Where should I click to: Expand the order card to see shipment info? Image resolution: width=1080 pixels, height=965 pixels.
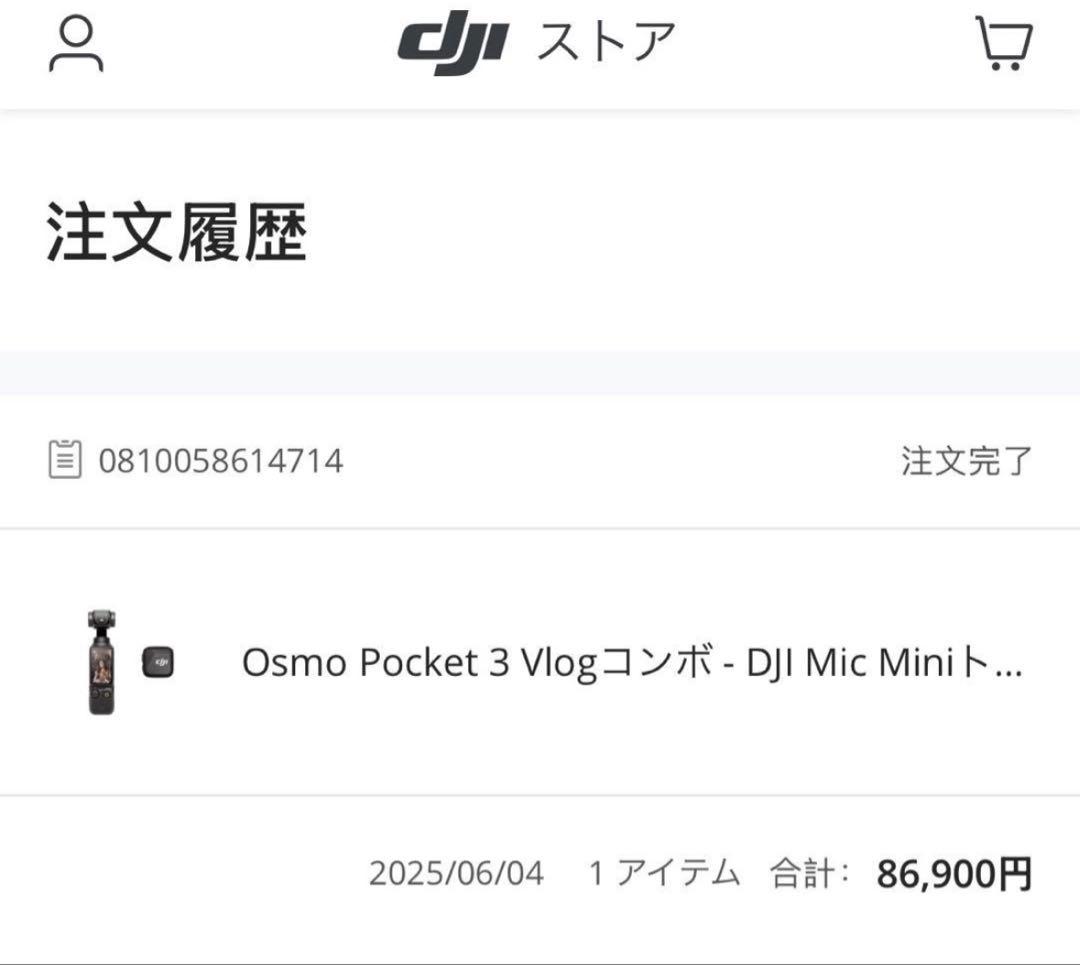coord(540,662)
